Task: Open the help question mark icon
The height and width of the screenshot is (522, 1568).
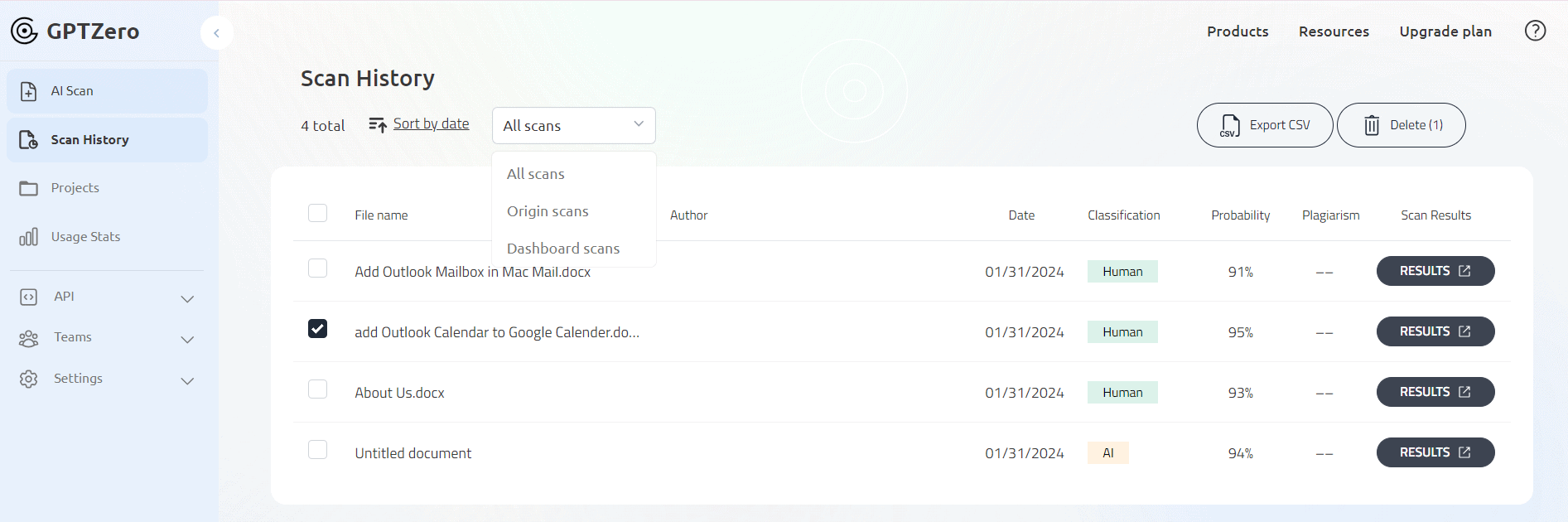Action: pos(1535,31)
